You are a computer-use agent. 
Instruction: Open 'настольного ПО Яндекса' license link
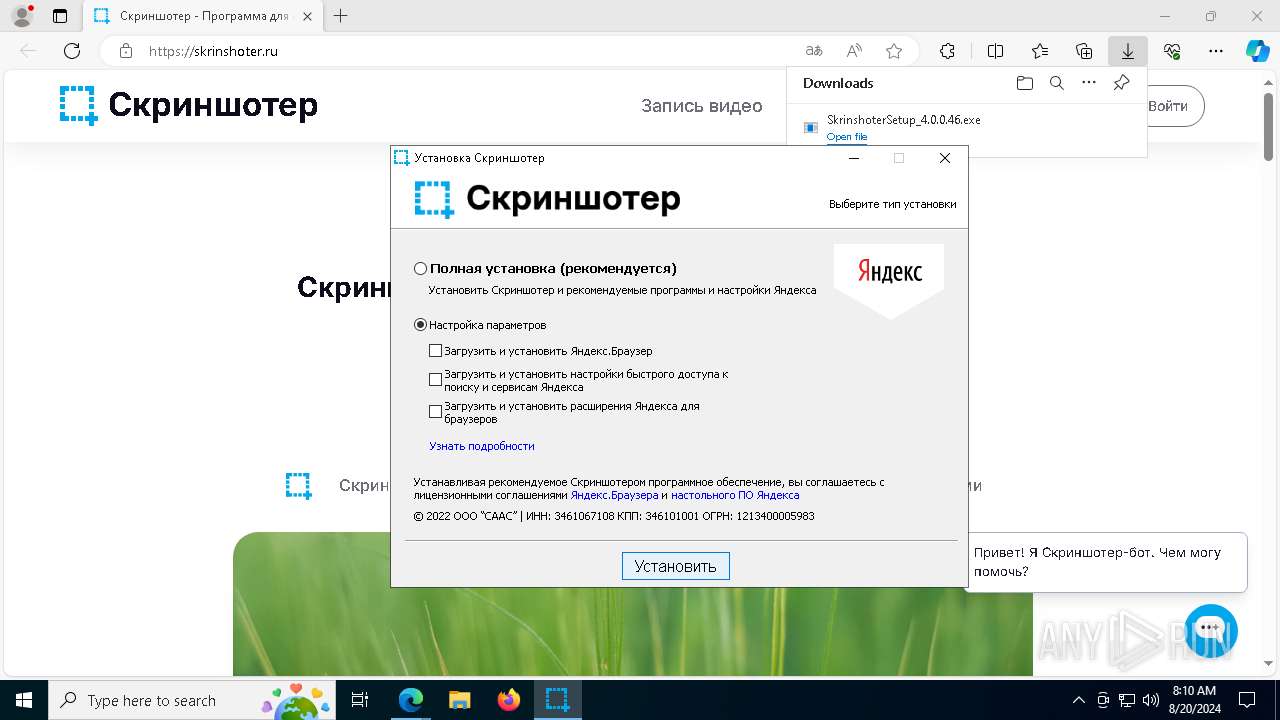pos(735,495)
